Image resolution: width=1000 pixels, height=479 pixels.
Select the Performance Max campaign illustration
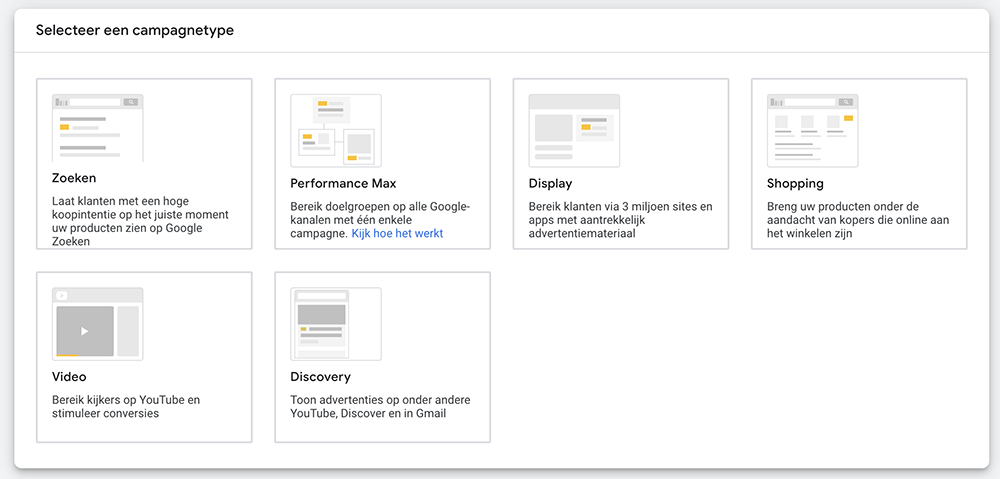coord(336,131)
